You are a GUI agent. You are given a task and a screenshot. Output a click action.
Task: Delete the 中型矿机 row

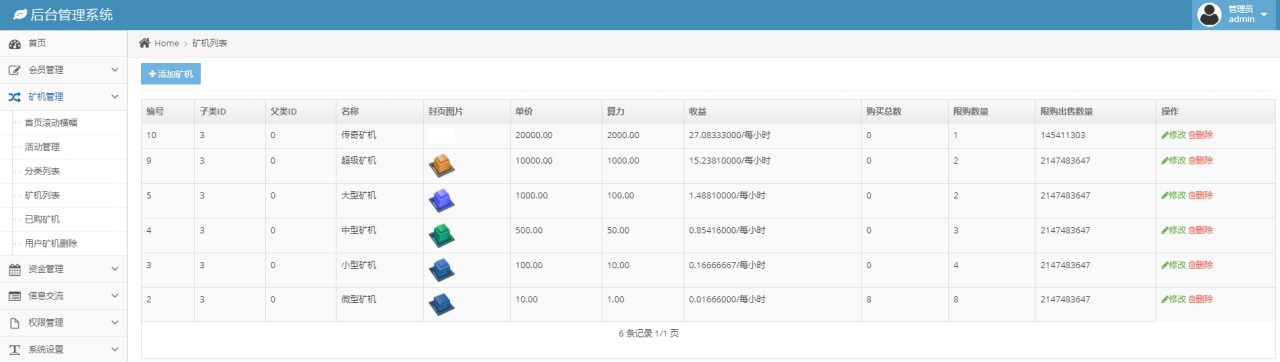[x=1200, y=230]
